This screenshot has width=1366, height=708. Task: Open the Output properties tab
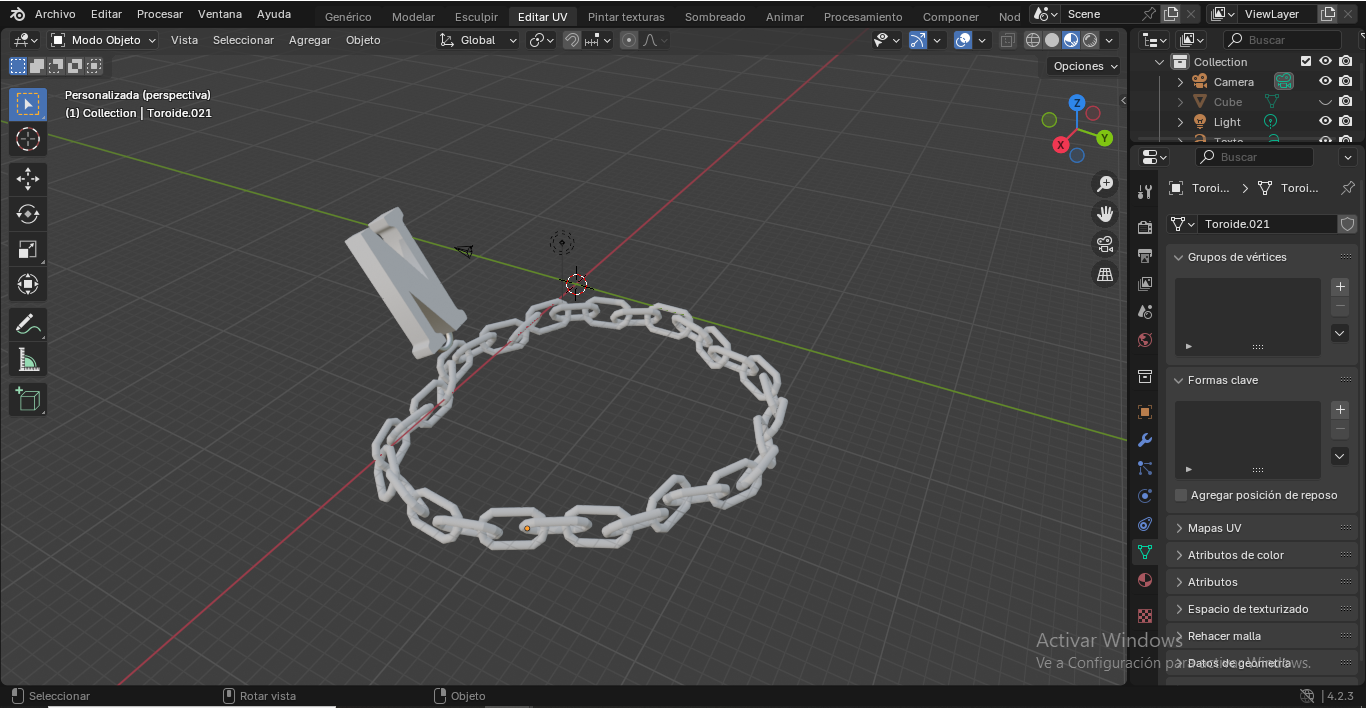1145,256
